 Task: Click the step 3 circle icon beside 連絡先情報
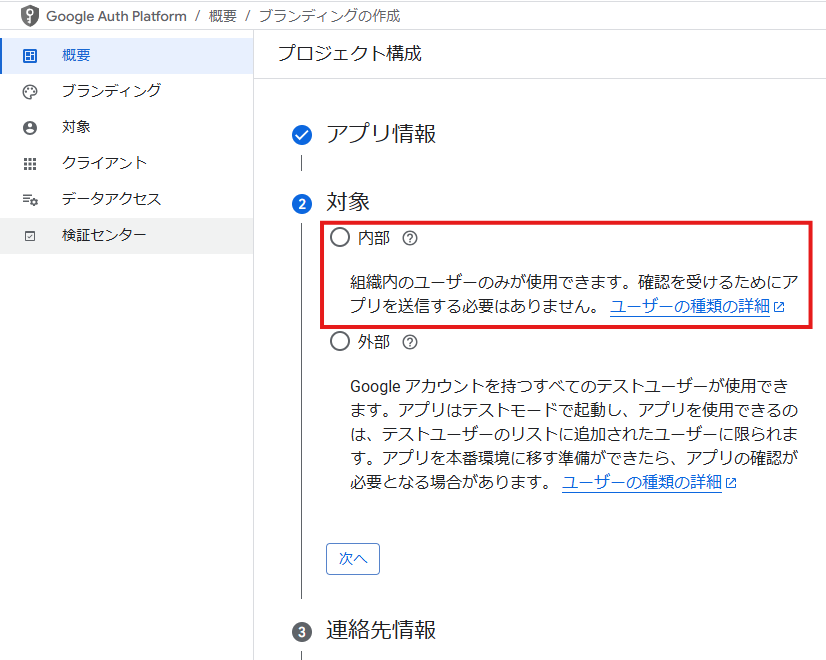(x=302, y=632)
